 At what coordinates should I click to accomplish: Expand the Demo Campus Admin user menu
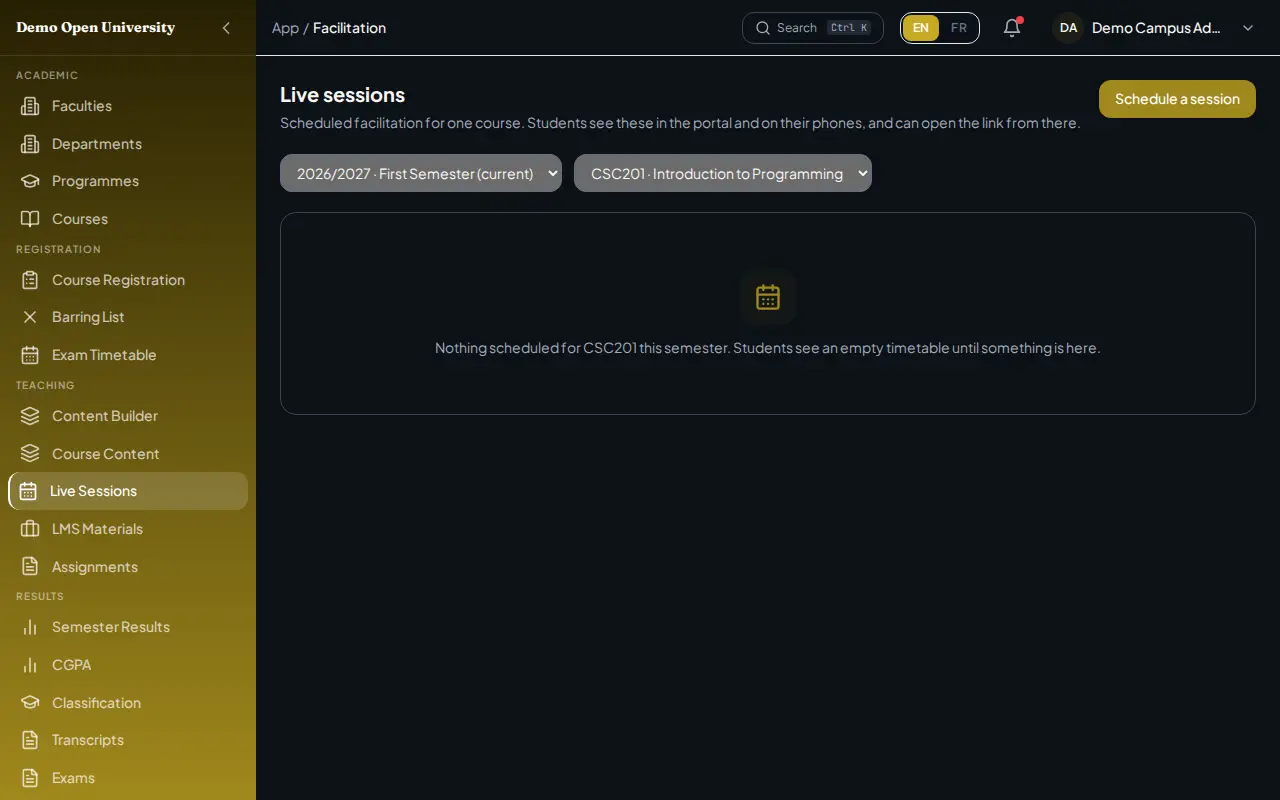1154,28
